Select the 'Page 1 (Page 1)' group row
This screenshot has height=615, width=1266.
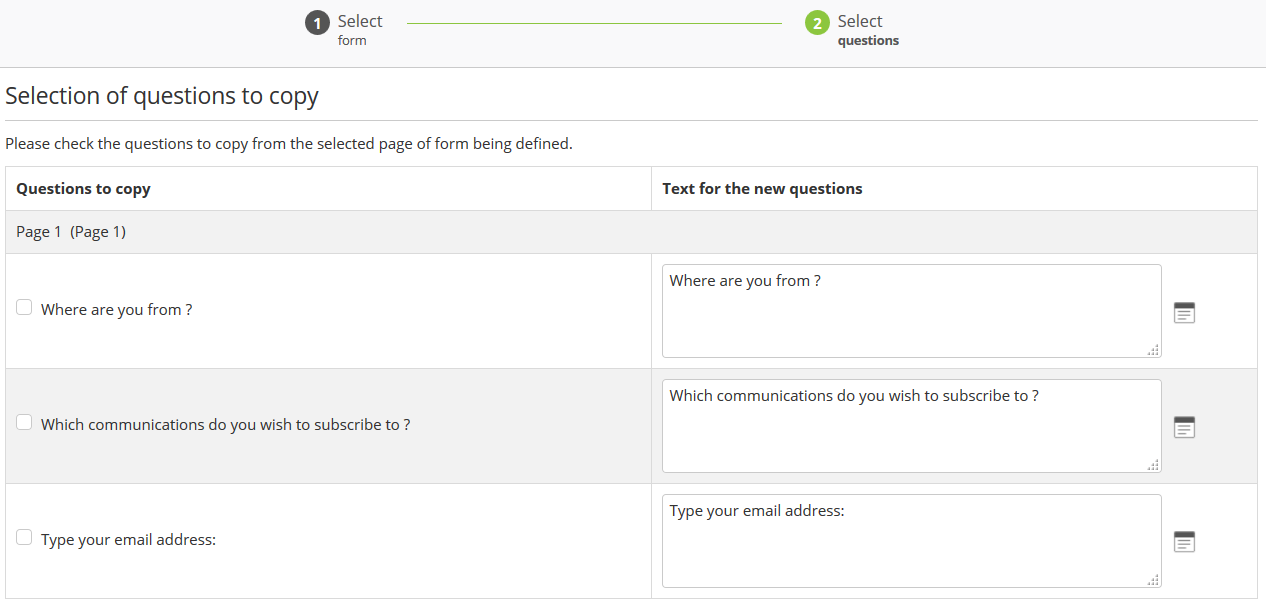(x=71, y=232)
